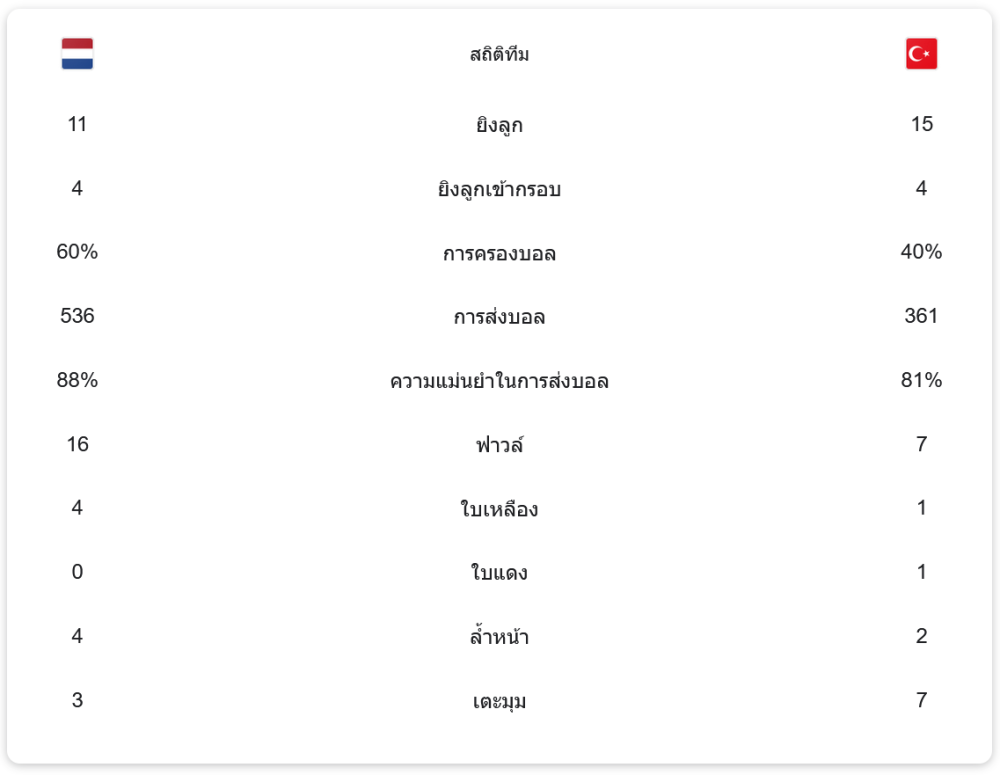This screenshot has width=1000, height=775.
Task: Select the ฟาวล์ fouls label
Action: pos(499,445)
